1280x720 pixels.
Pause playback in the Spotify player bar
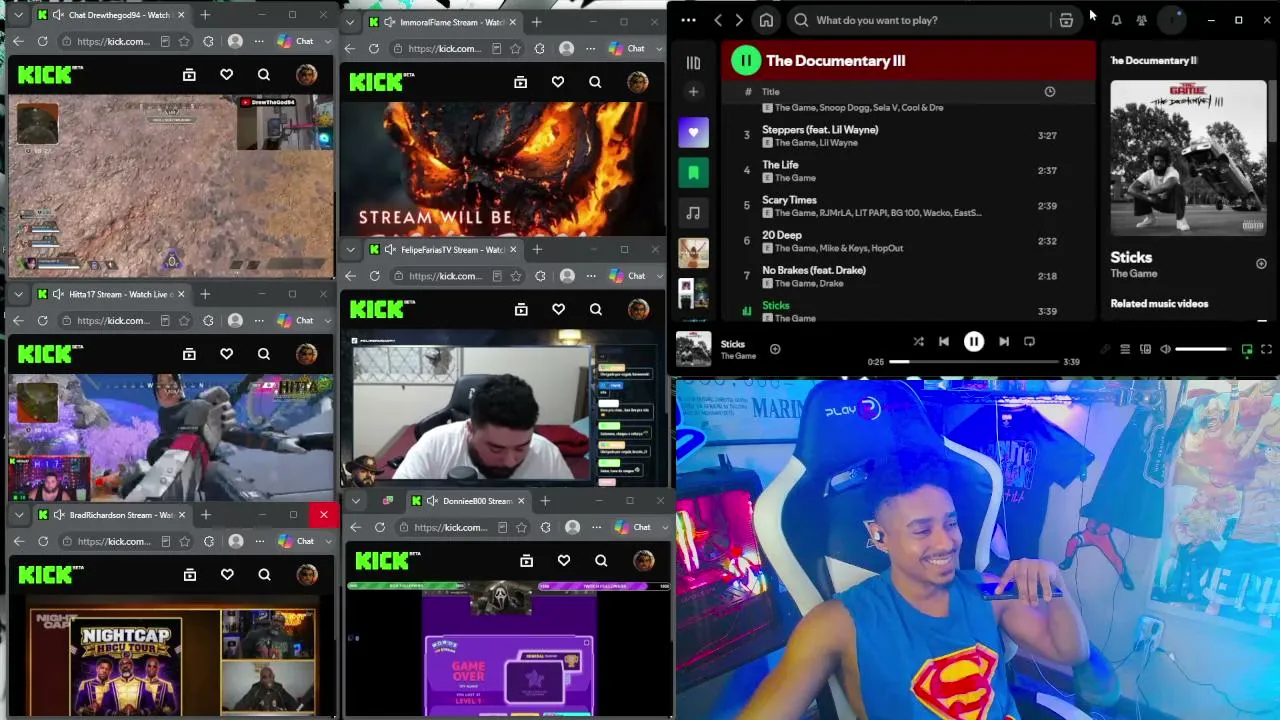(x=973, y=342)
